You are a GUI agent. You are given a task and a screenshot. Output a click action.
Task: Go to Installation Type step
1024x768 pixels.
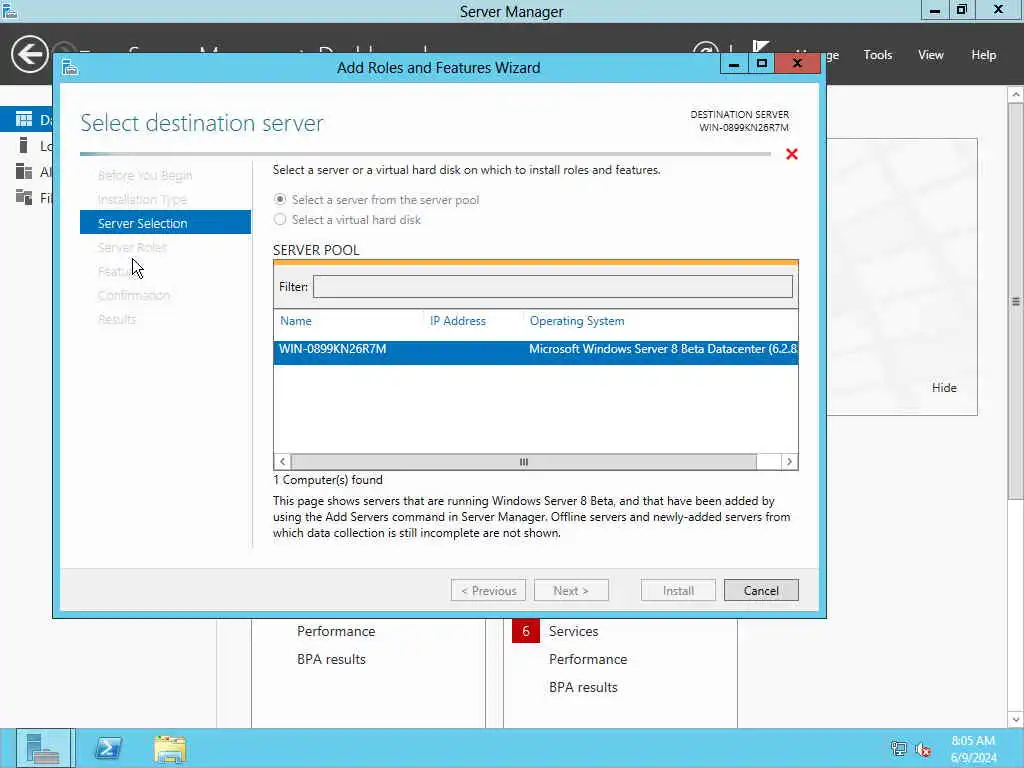tap(142, 199)
